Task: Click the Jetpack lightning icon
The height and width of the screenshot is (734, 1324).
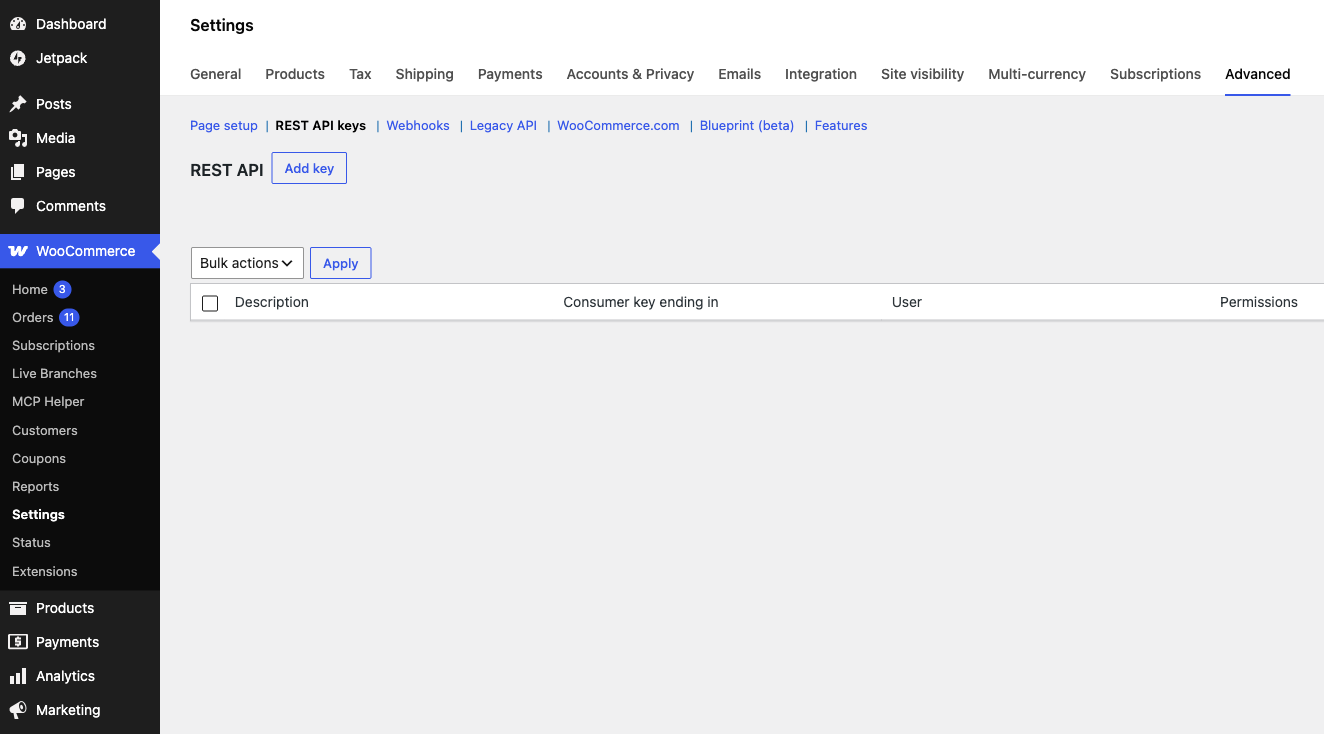Action: [x=18, y=58]
